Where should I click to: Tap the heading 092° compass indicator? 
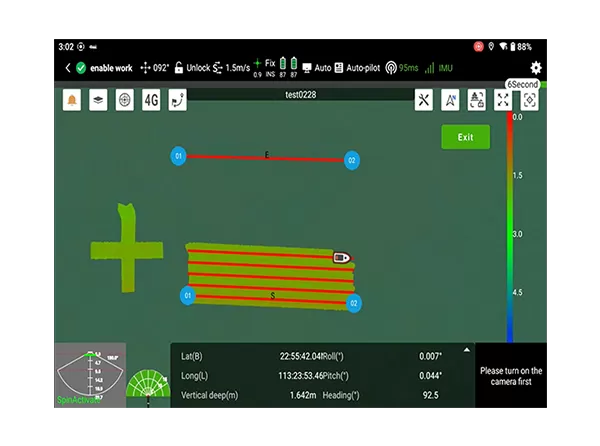155,68
